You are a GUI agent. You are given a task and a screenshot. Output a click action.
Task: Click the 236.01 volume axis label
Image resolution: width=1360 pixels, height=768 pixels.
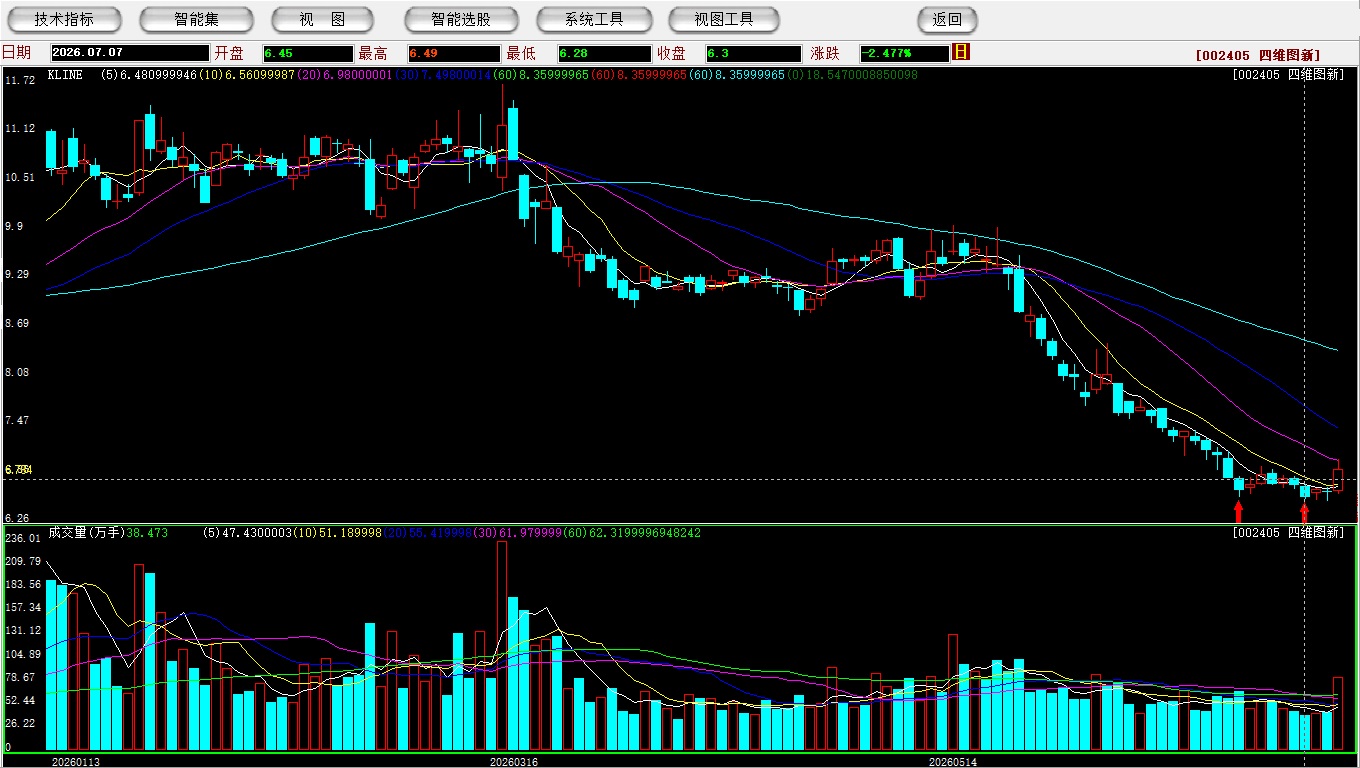pos(22,538)
